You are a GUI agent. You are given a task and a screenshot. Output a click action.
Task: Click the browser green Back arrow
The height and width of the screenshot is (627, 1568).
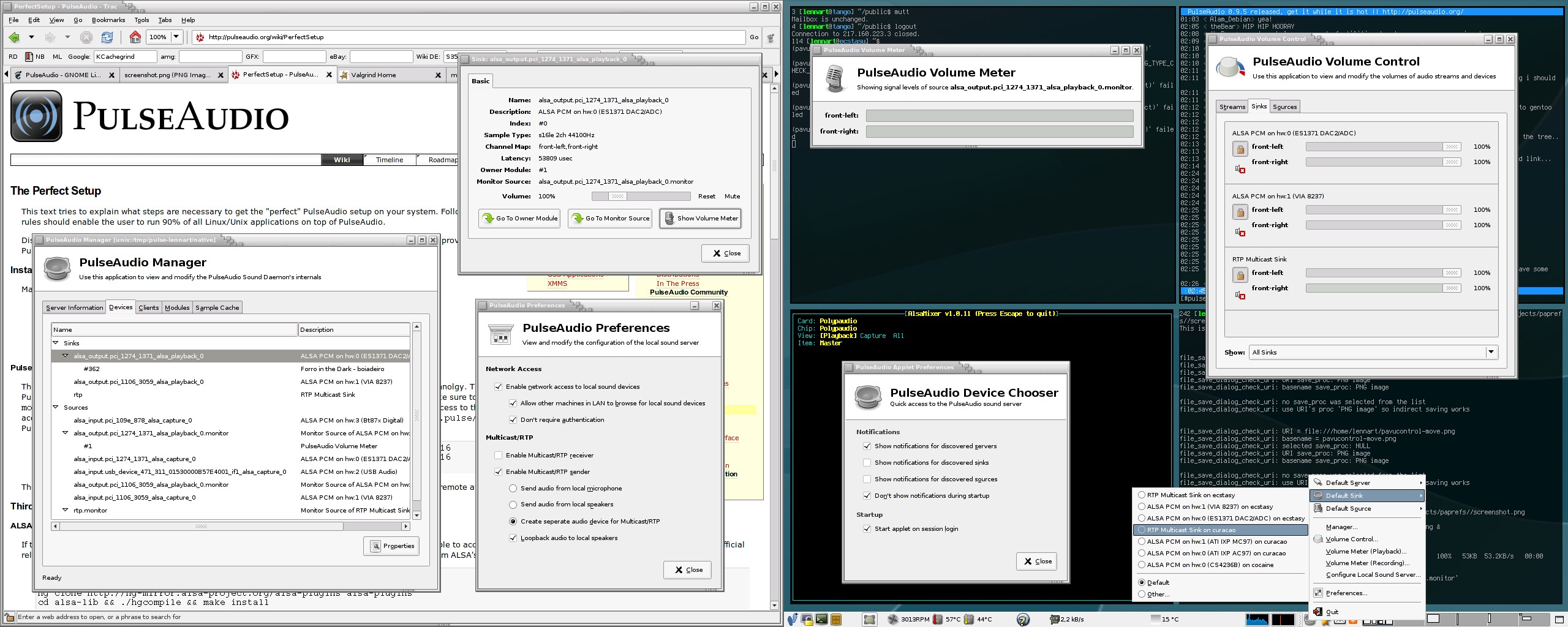13,37
